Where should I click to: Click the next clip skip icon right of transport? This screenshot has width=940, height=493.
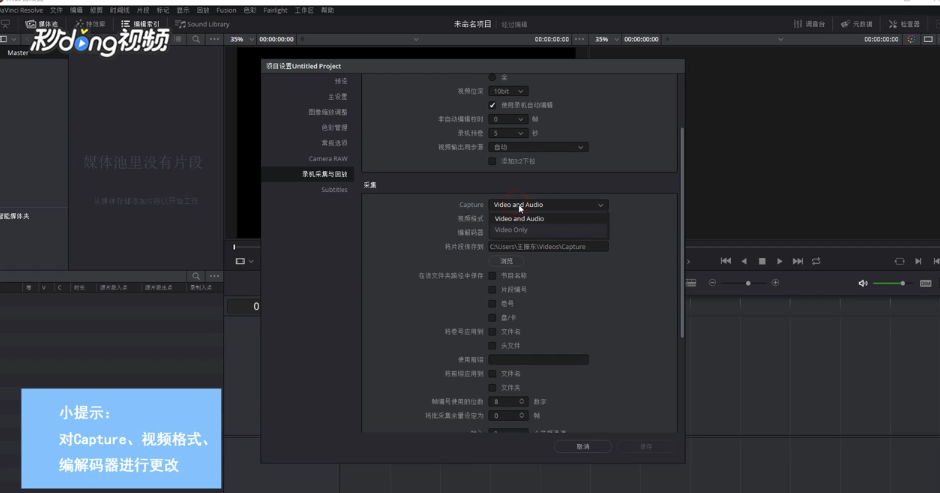tap(918, 261)
